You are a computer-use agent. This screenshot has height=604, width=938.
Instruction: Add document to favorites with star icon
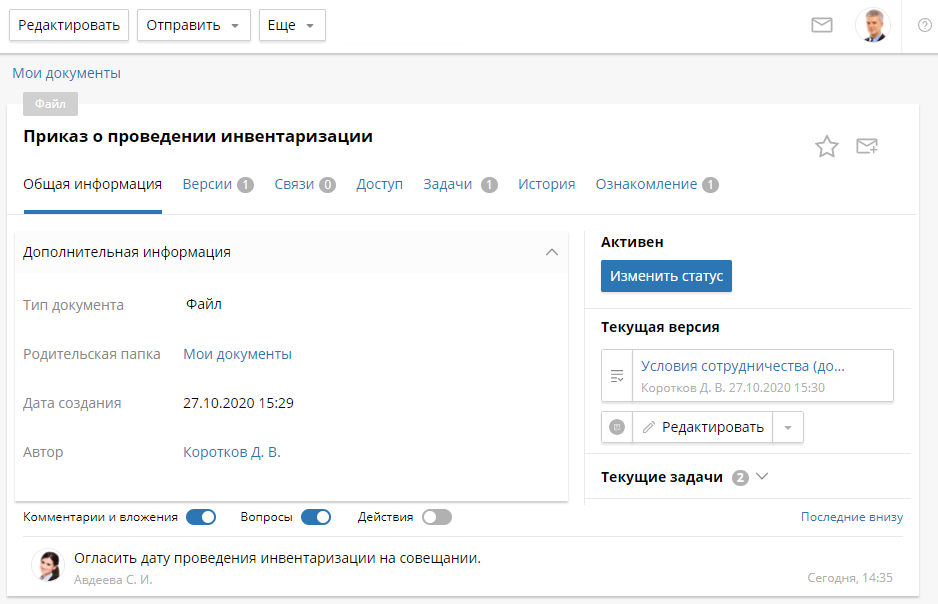tap(827, 147)
